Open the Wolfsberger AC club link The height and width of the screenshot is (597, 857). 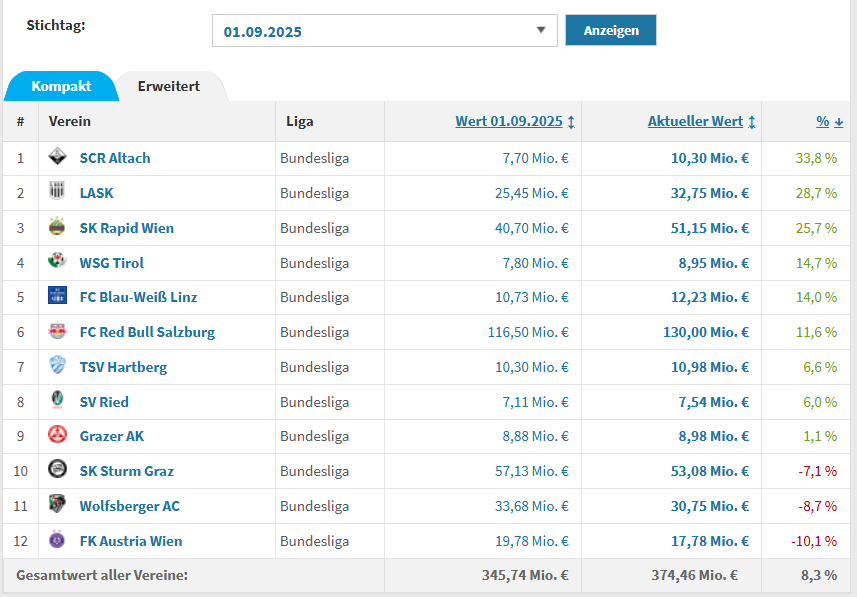click(x=129, y=506)
